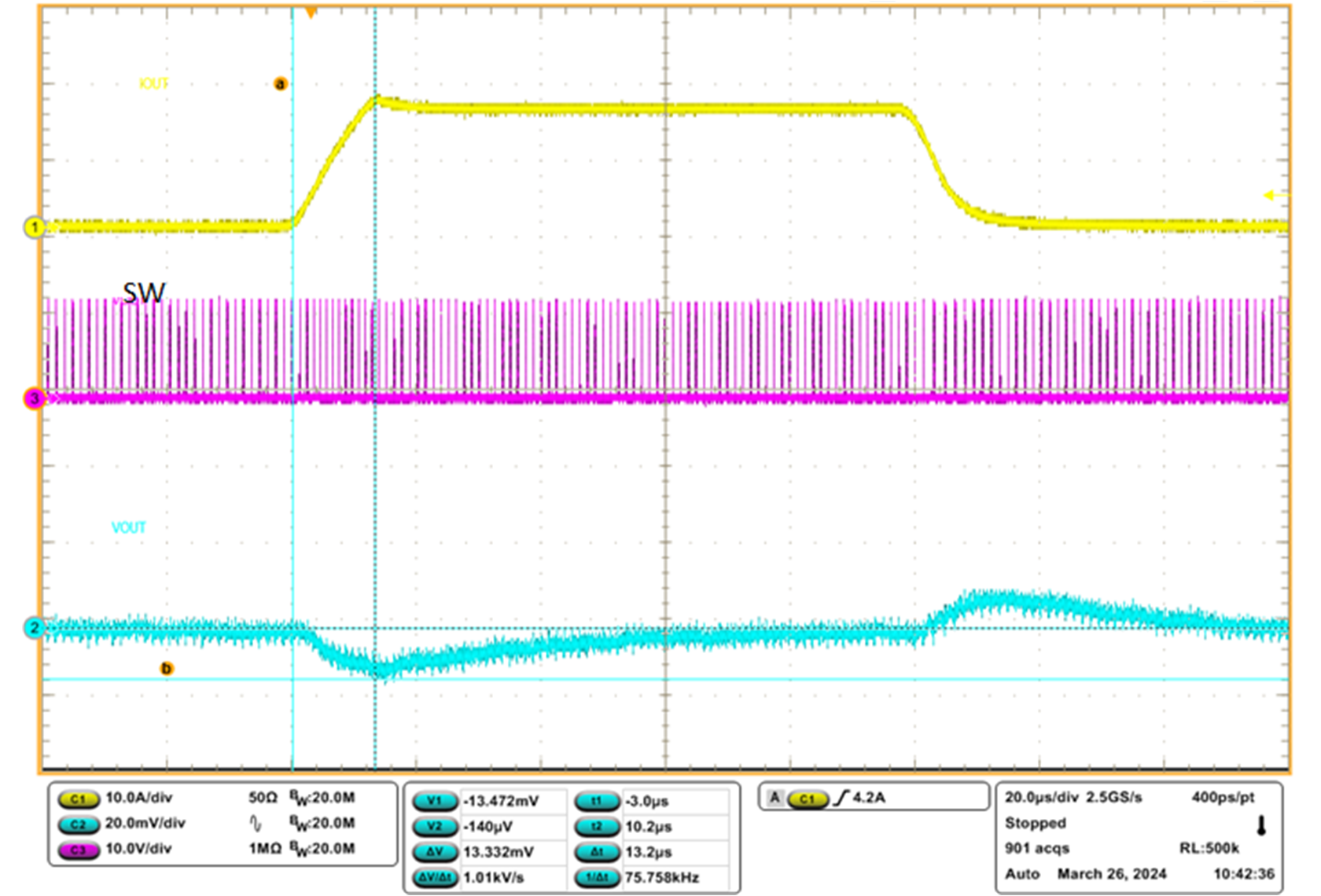Image resolution: width=1321 pixels, height=896 pixels.
Task: Click the 20.0µs/div timebase readout
Action: [1041, 797]
